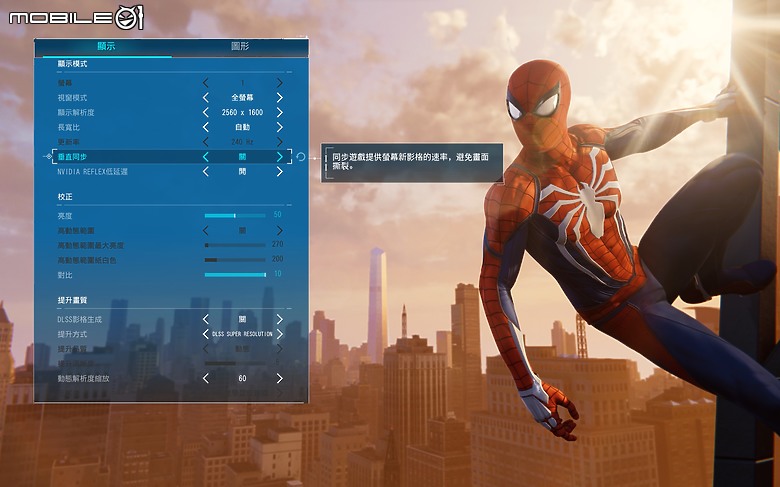Toggle 高動態範圍 with its left arrow

tap(205, 231)
